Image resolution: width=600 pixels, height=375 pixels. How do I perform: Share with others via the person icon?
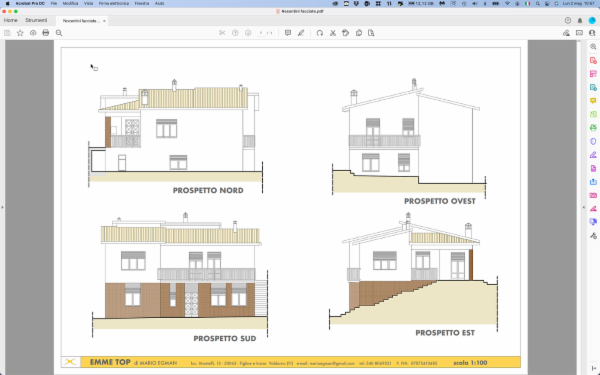click(x=592, y=33)
